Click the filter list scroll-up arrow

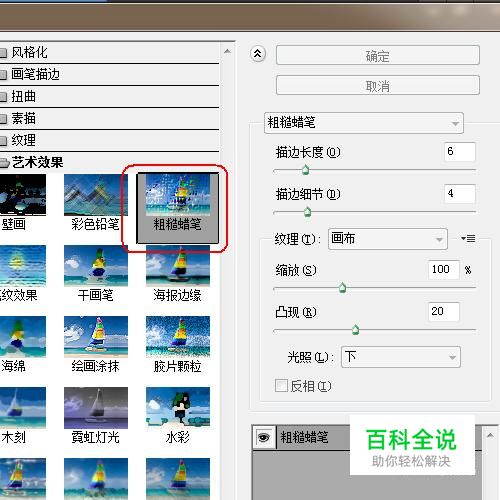click(x=227, y=51)
